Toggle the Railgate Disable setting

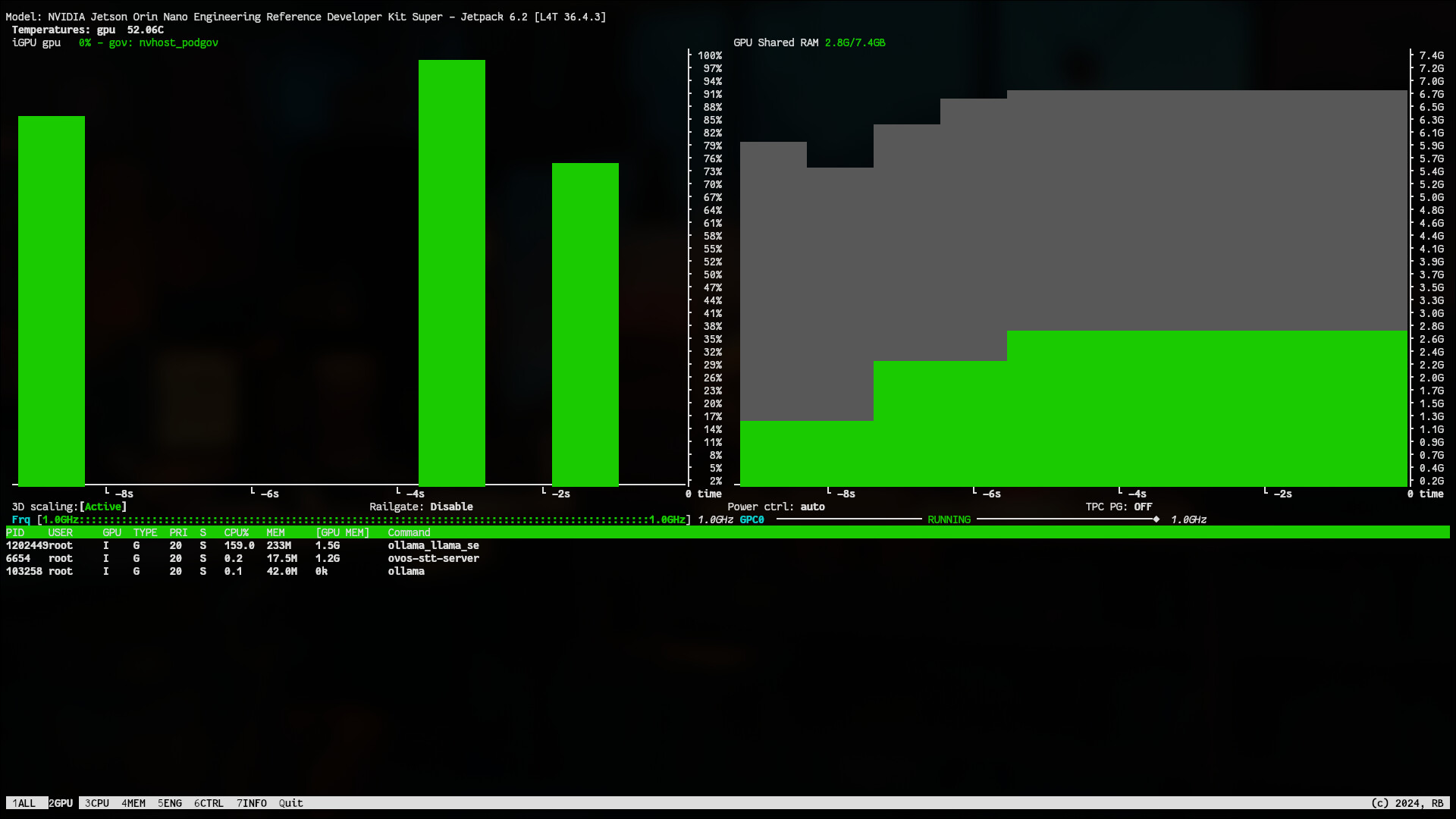coord(451,507)
